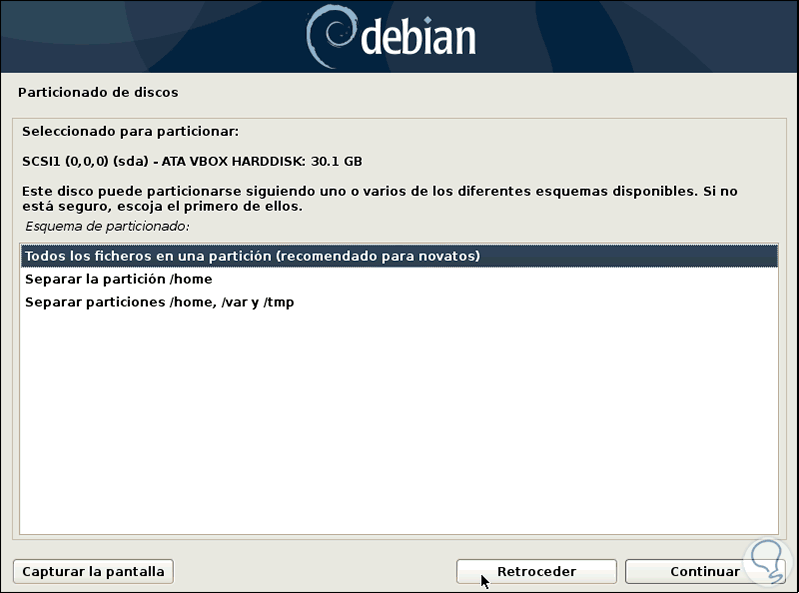
Task: Select 'Separar particiones /home, /var y /tmp'
Action: (399, 302)
